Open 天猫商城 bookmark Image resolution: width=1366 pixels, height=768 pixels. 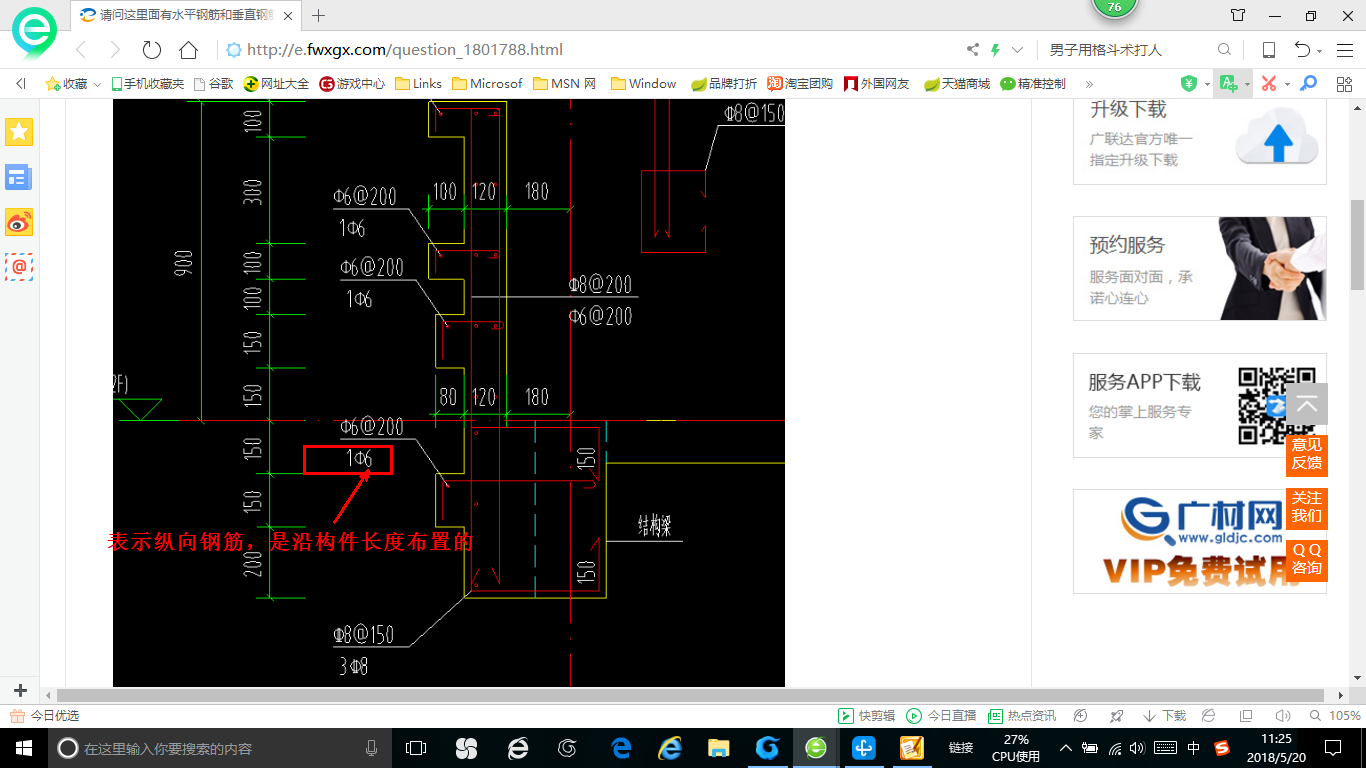957,84
